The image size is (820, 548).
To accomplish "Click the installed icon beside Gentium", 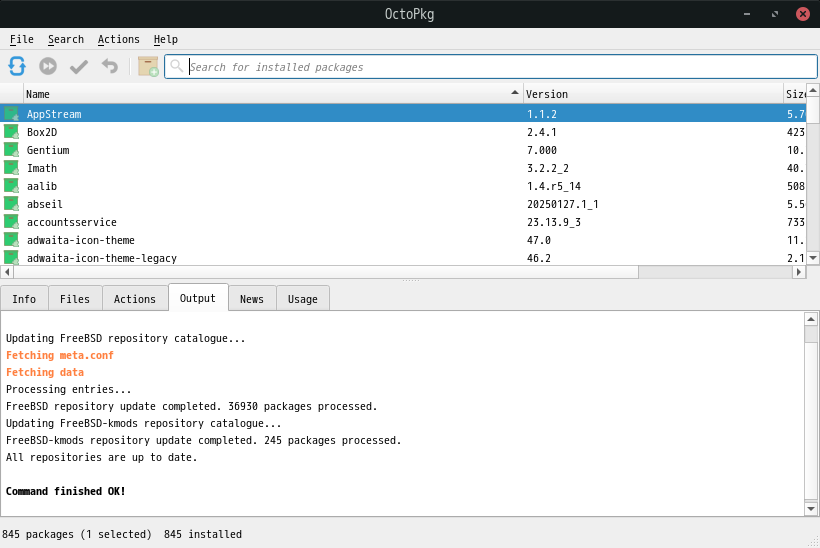I will click(12, 150).
